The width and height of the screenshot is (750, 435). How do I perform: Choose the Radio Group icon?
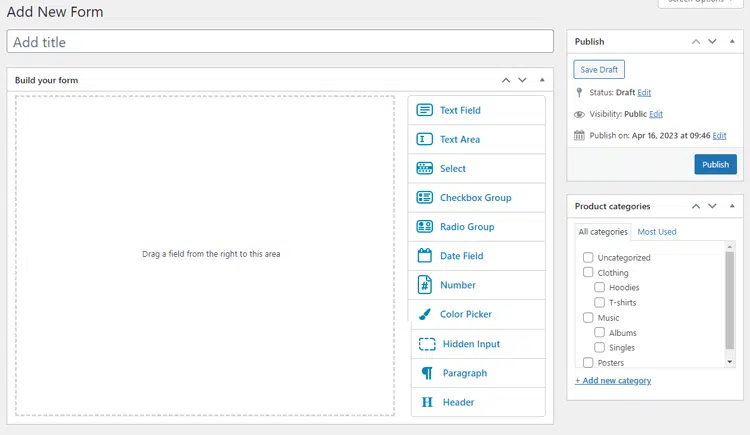click(424, 227)
